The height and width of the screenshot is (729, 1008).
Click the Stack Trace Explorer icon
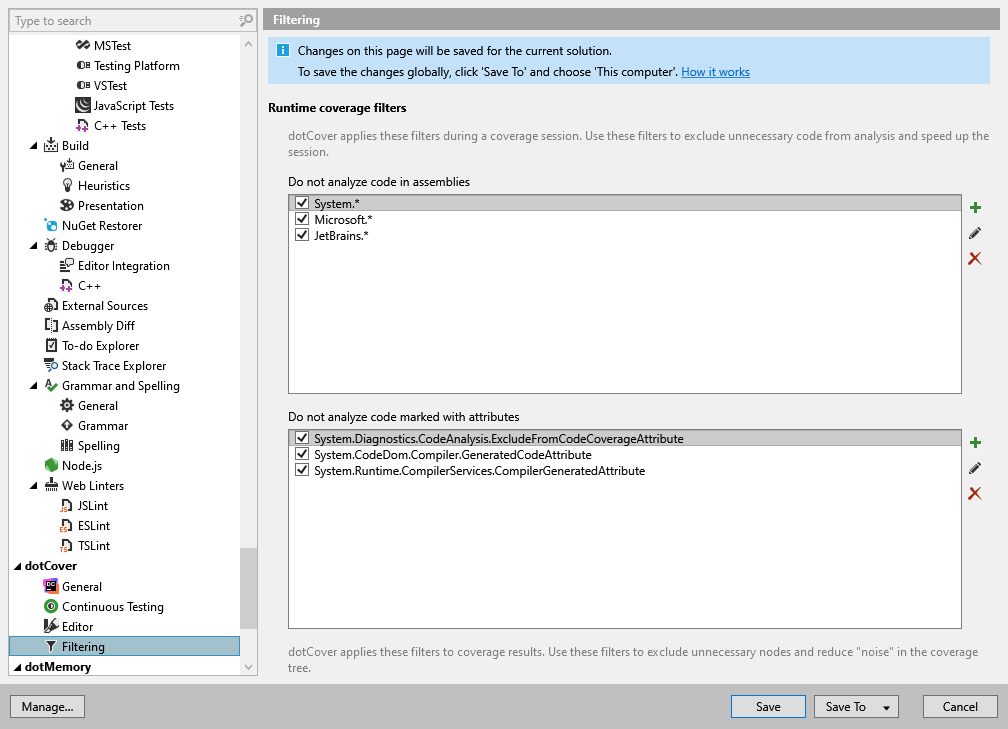[51, 365]
